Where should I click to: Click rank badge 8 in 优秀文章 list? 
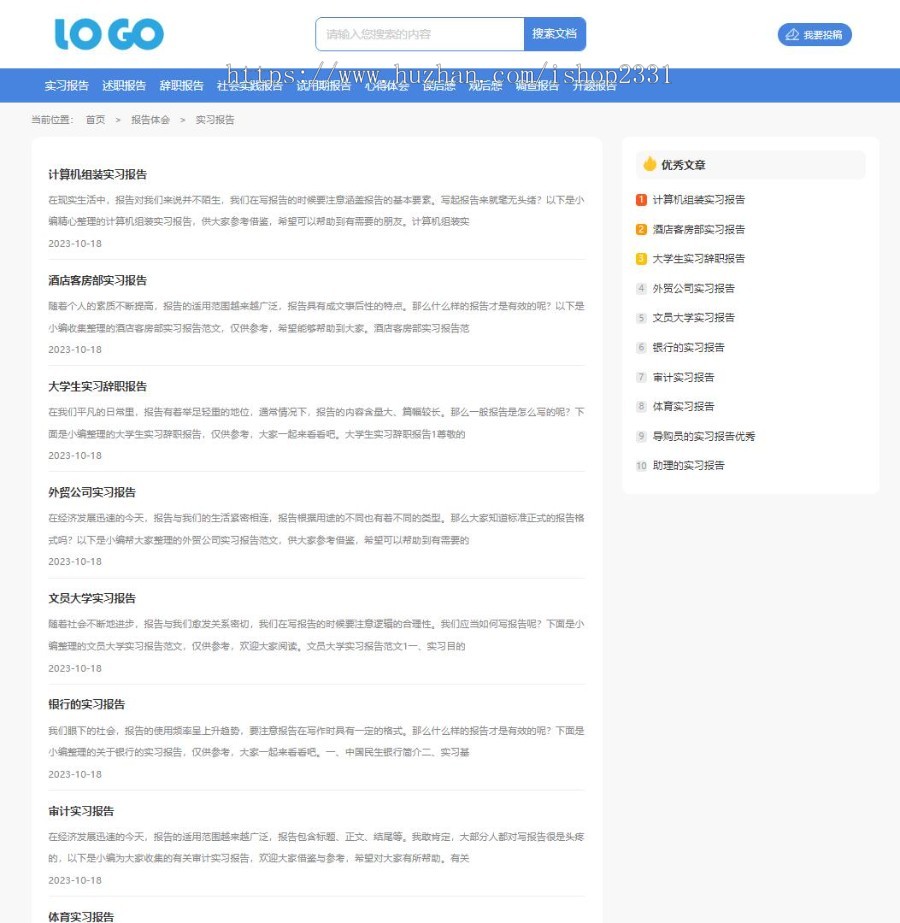point(641,407)
